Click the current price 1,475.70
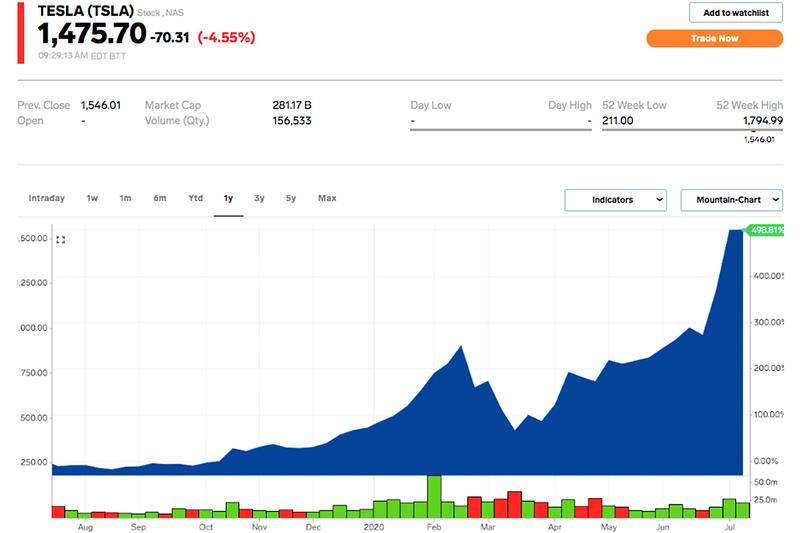 [92, 34]
